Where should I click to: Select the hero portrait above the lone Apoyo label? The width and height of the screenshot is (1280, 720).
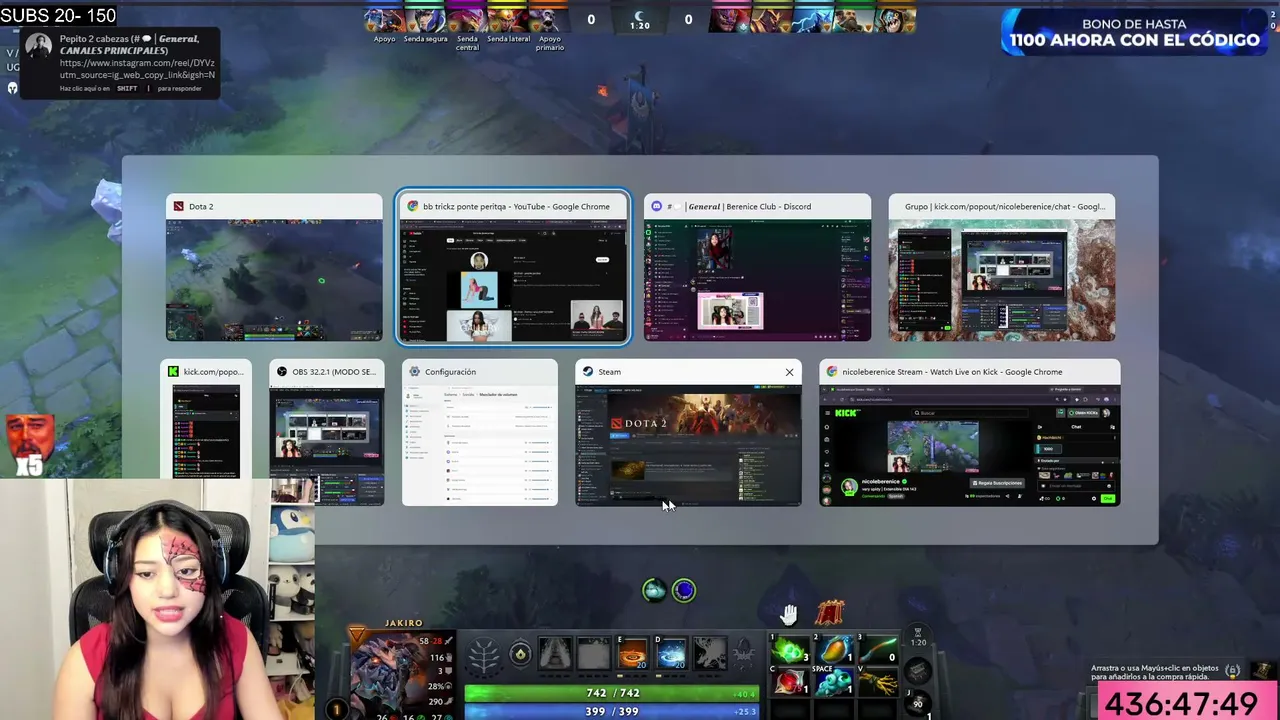point(383,20)
